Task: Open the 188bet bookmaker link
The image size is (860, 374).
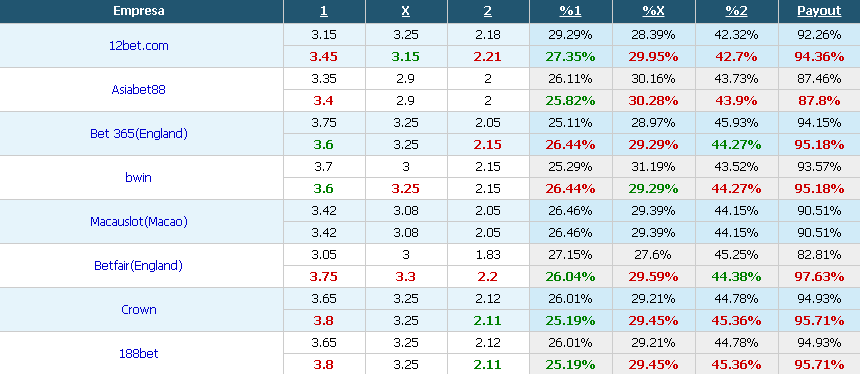Action: point(139,354)
